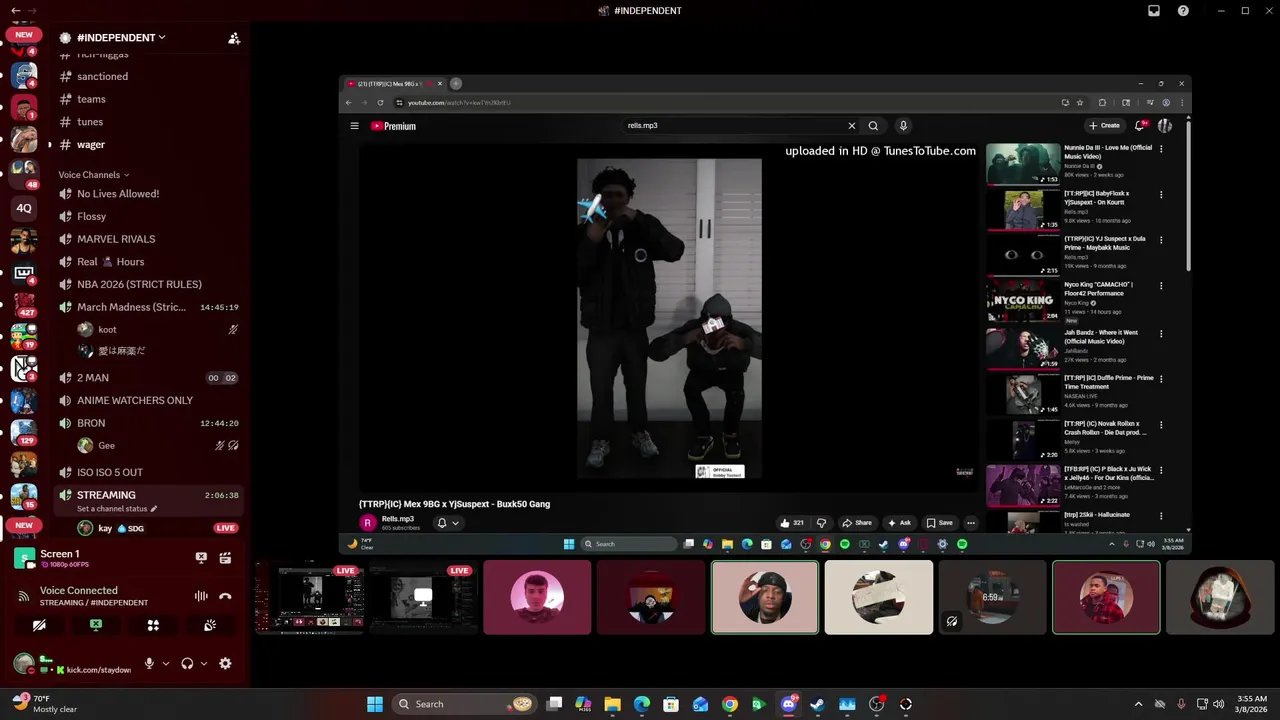Open Rells.mp3 channel name link
Image resolution: width=1280 pixels, height=720 pixels.
point(398,519)
